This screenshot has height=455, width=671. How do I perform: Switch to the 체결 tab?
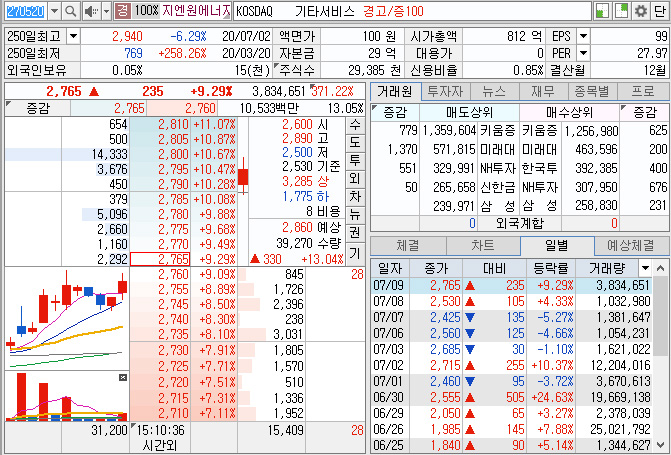pyautogui.click(x=408, y=246)
